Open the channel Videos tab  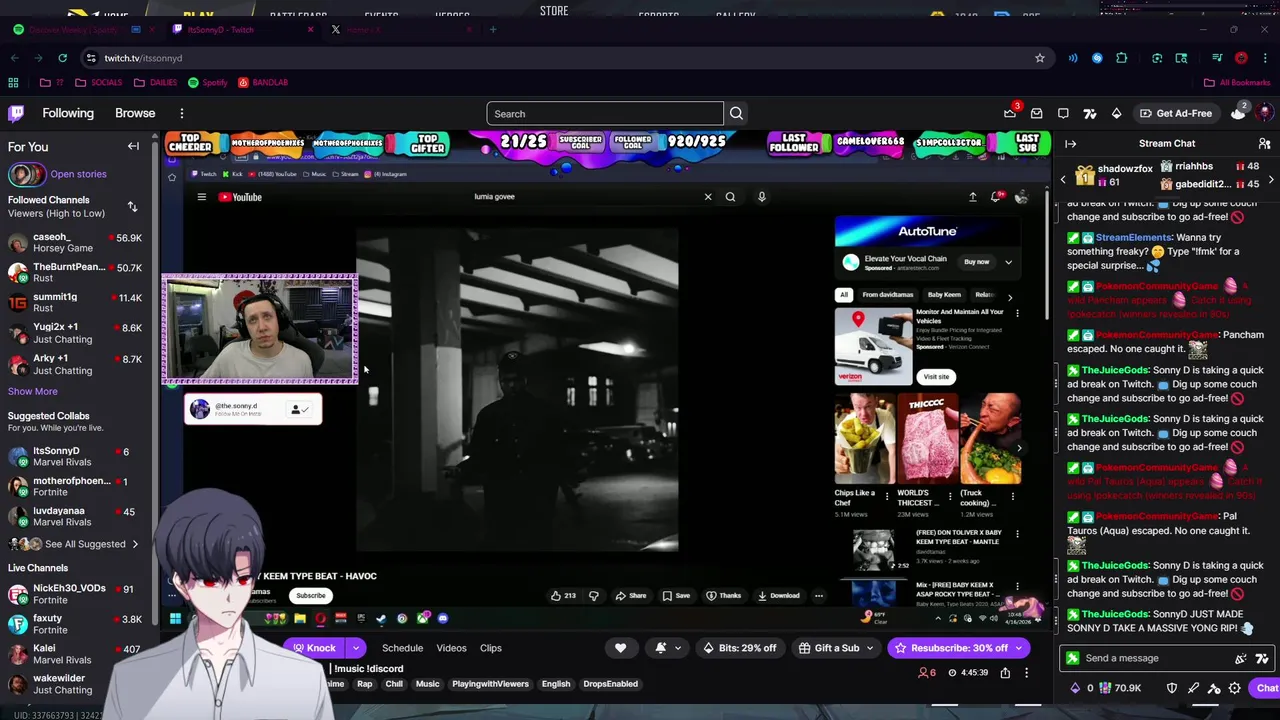451,648
